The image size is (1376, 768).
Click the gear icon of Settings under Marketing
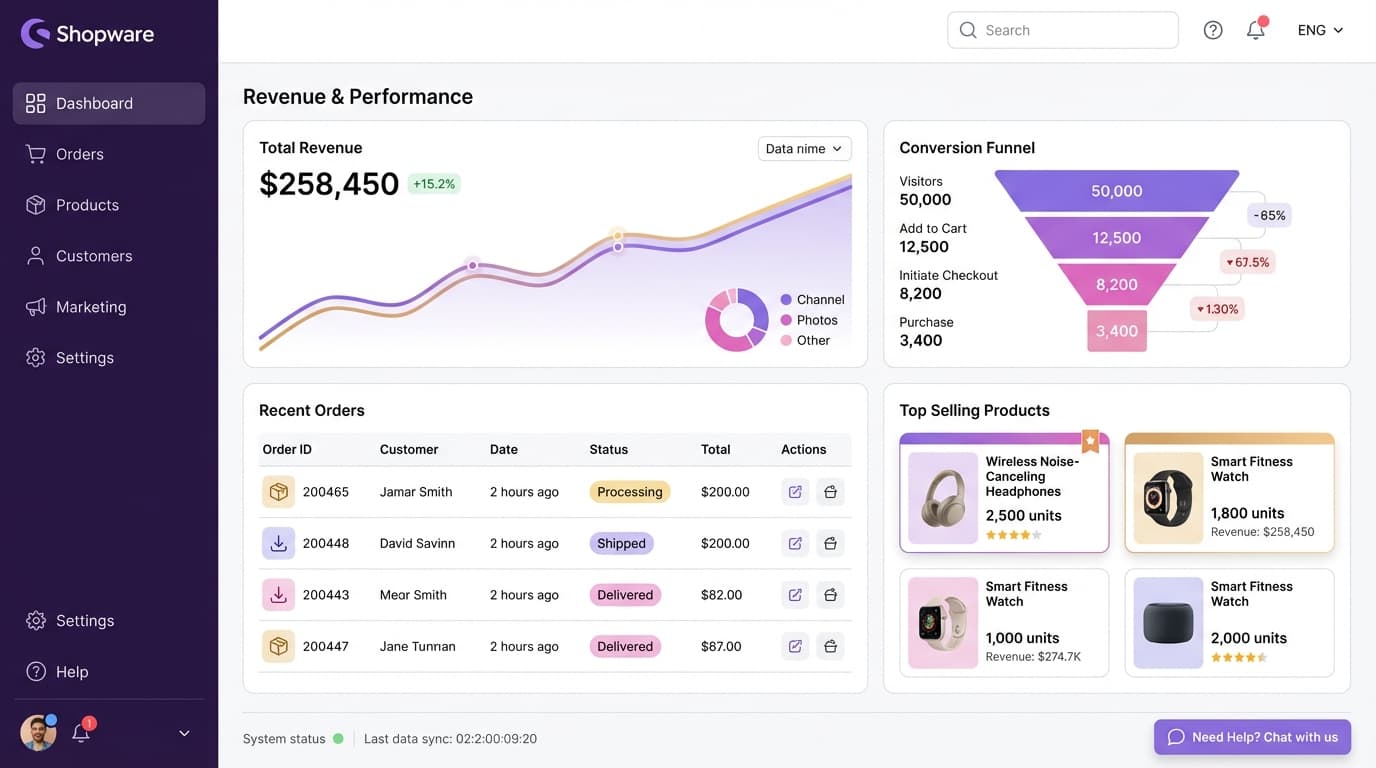point(36,358)
